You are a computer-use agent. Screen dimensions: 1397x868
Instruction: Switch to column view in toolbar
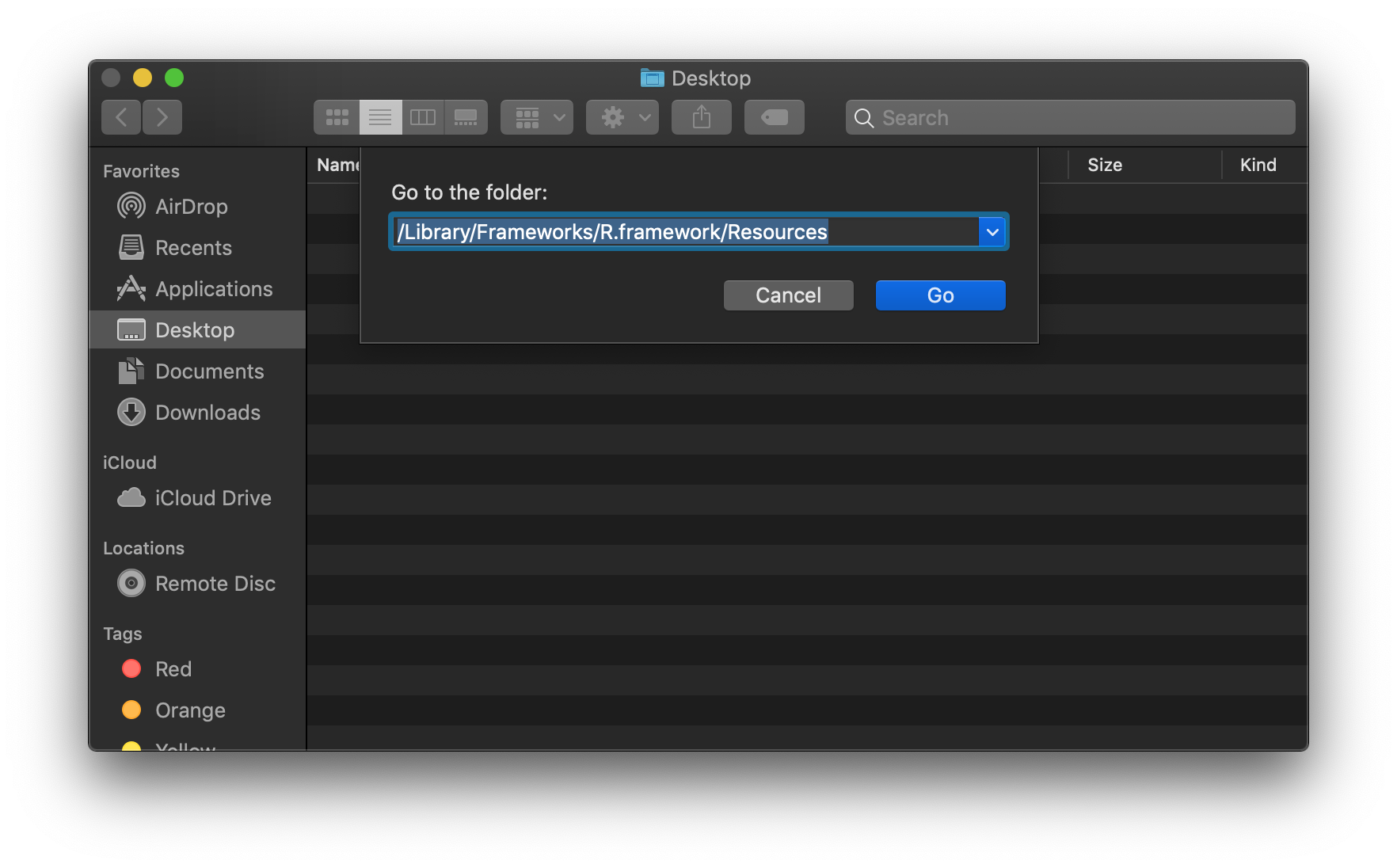click(x=423, y=117)
